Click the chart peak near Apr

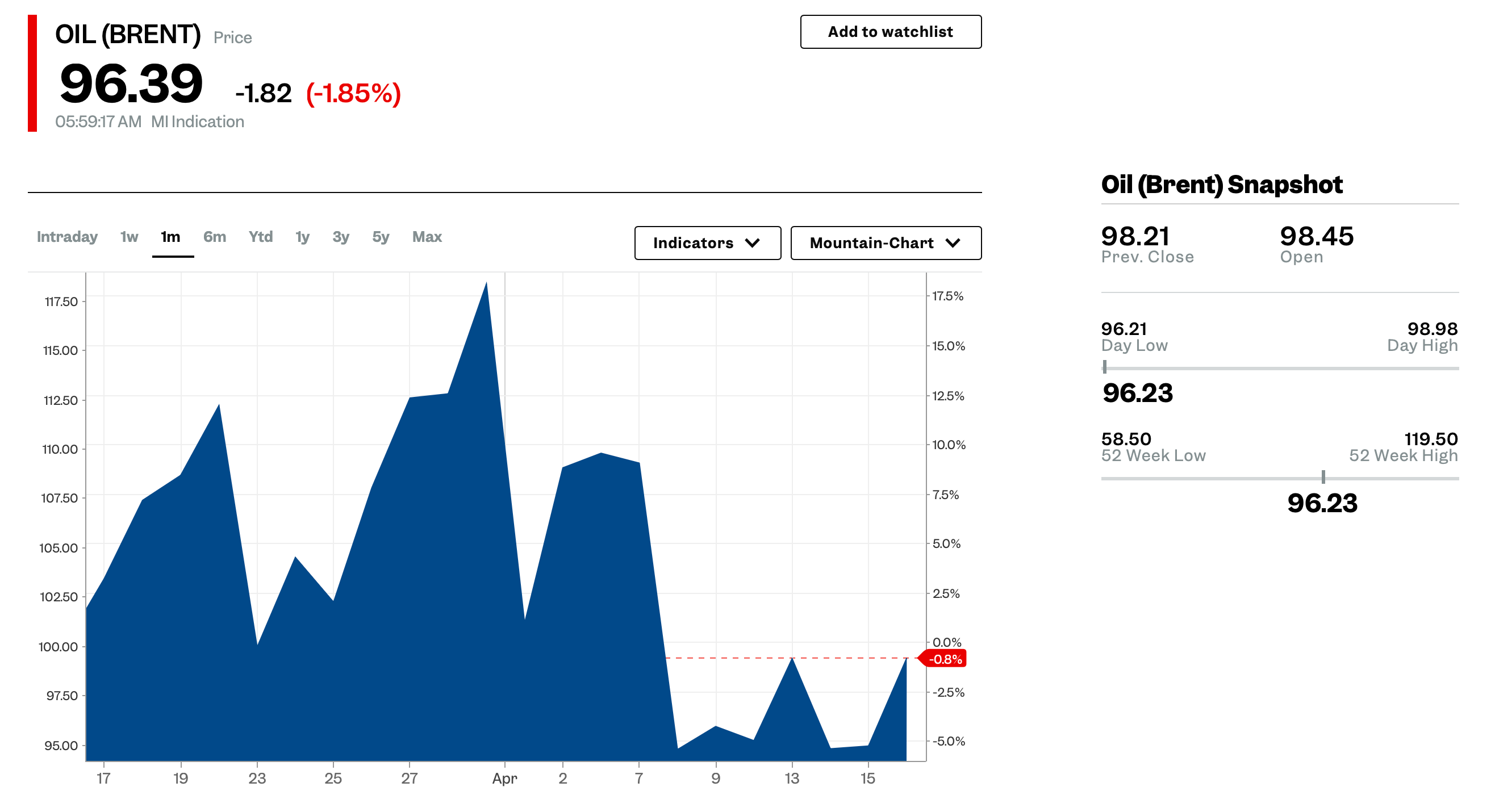tap(486, 283)
